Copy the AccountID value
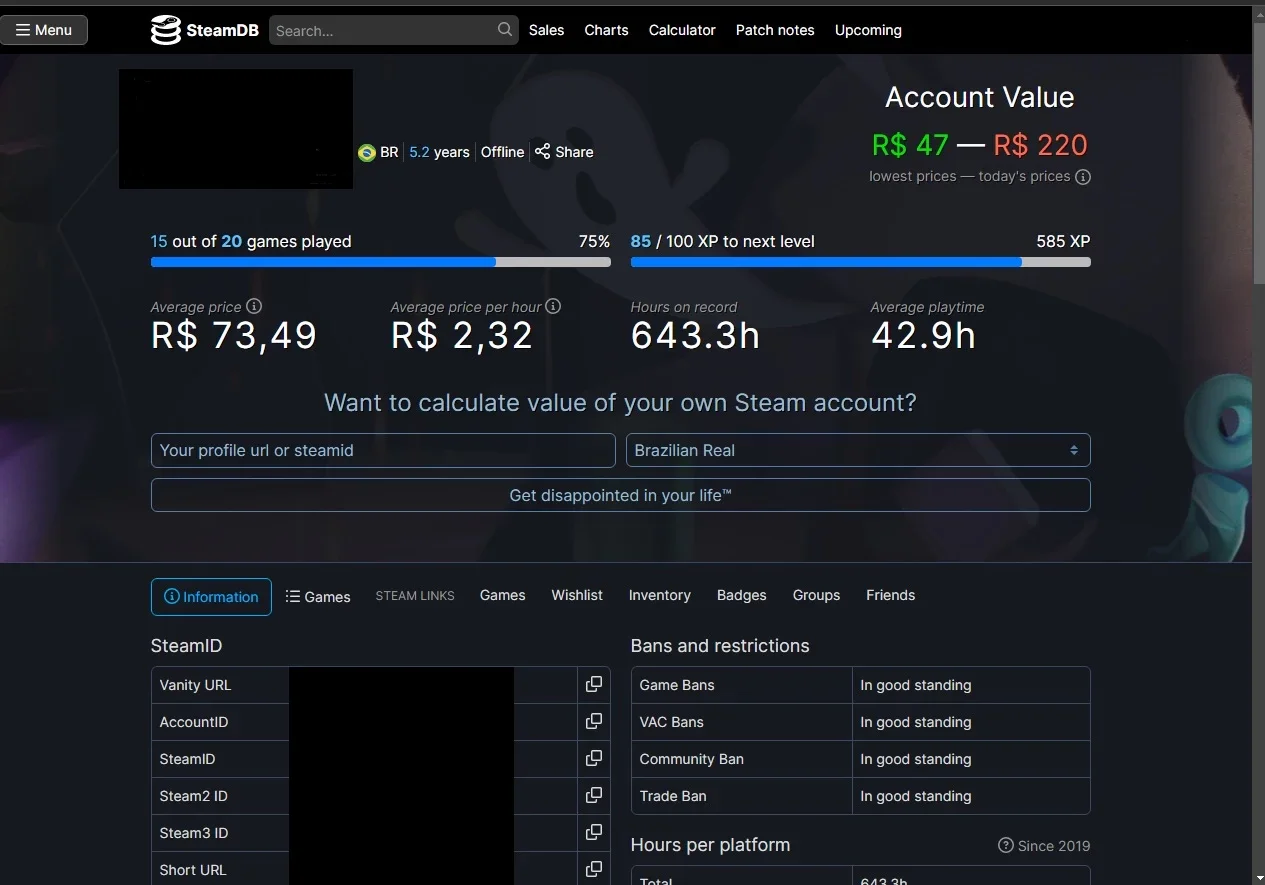The width and height of the screenshot is (1265, 885). [x=594, y=722]
